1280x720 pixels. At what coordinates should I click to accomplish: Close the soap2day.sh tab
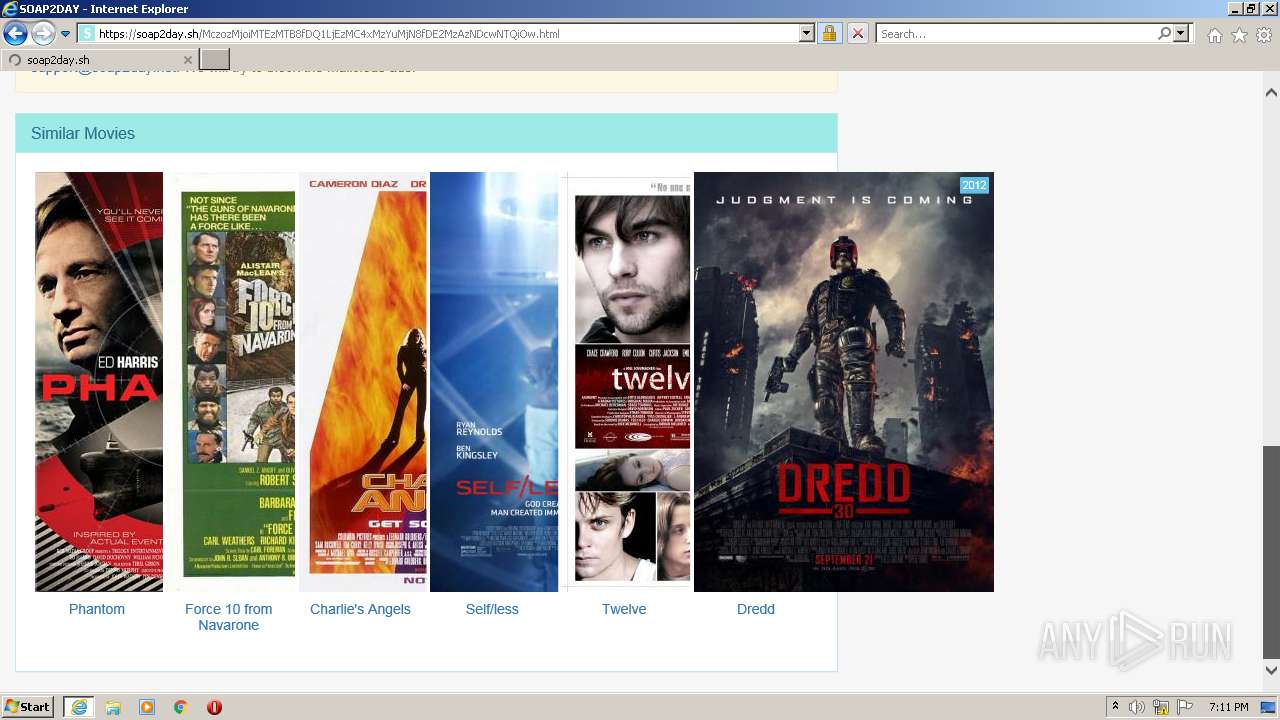(187, 60)
